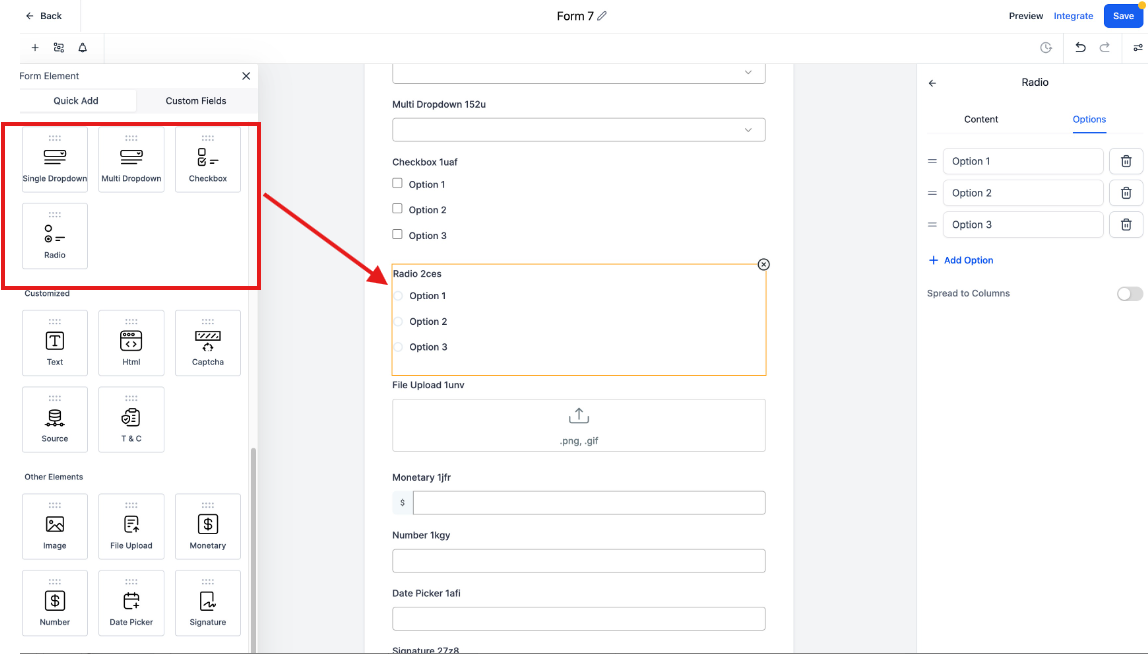
Task: Remove the Radio 2ces field
Action: pos(764,264)
